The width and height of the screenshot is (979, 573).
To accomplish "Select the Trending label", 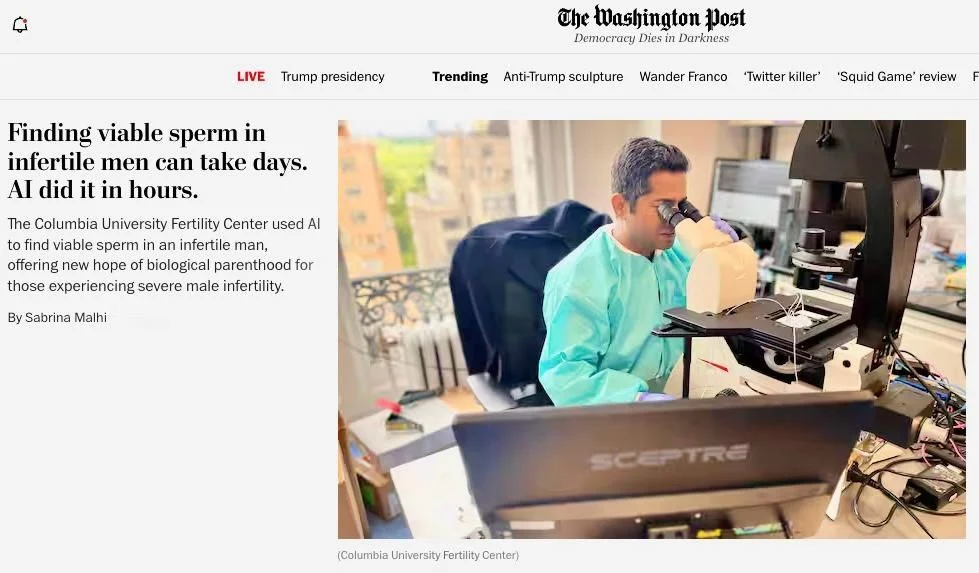I will pos(460,77).
